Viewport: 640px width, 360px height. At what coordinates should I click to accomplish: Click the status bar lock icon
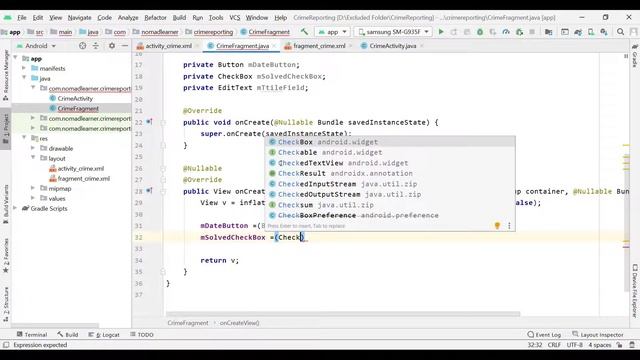[620, 345]
